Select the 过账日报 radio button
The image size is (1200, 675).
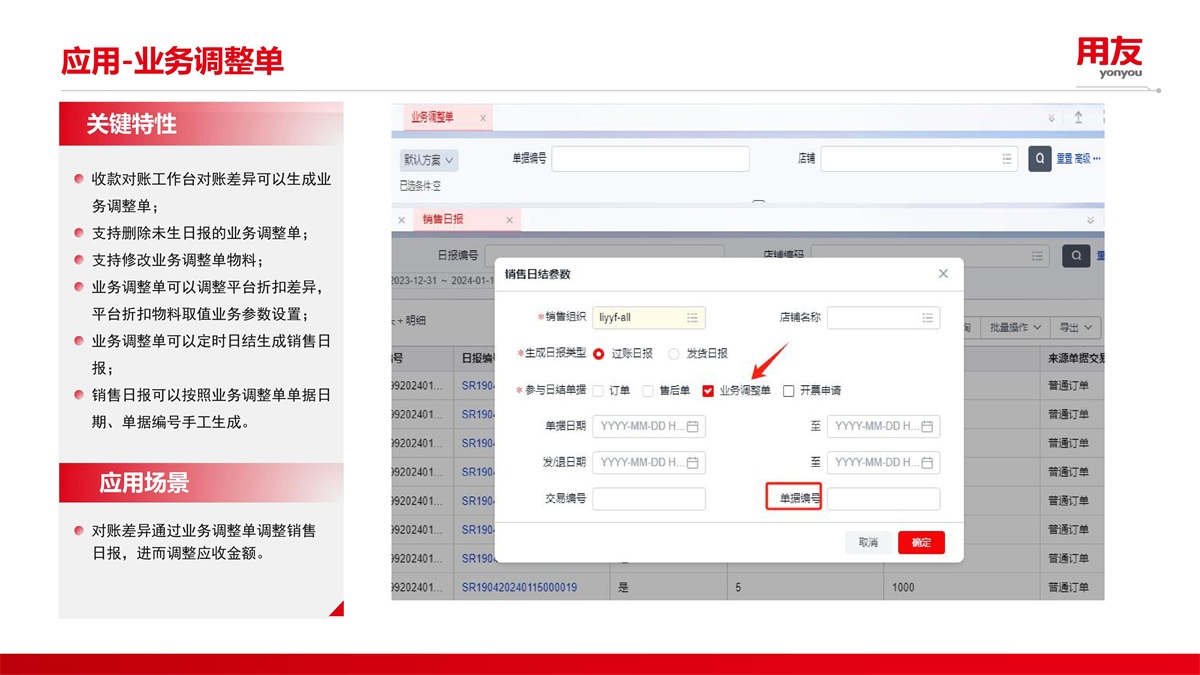point(599,354)
